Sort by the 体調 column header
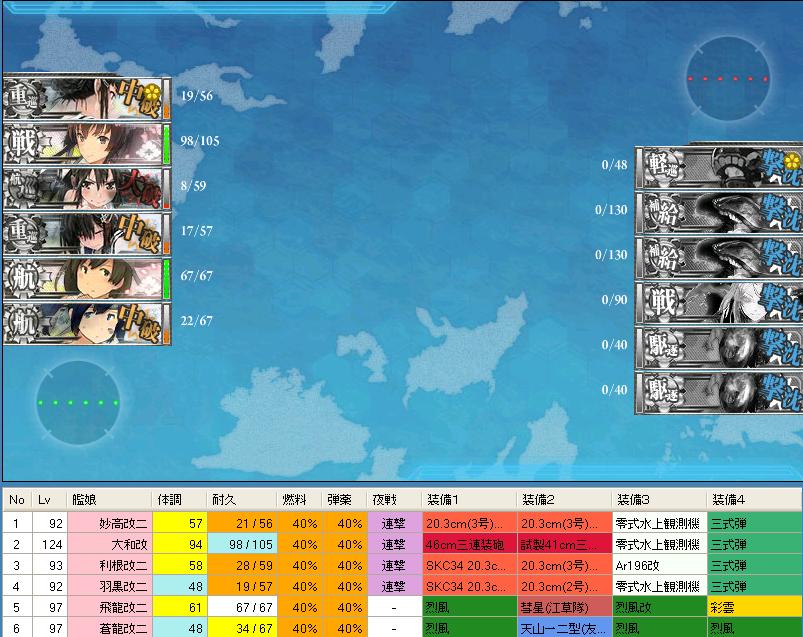Viewport: 803px width, 637px height. (x=177, y=499)
